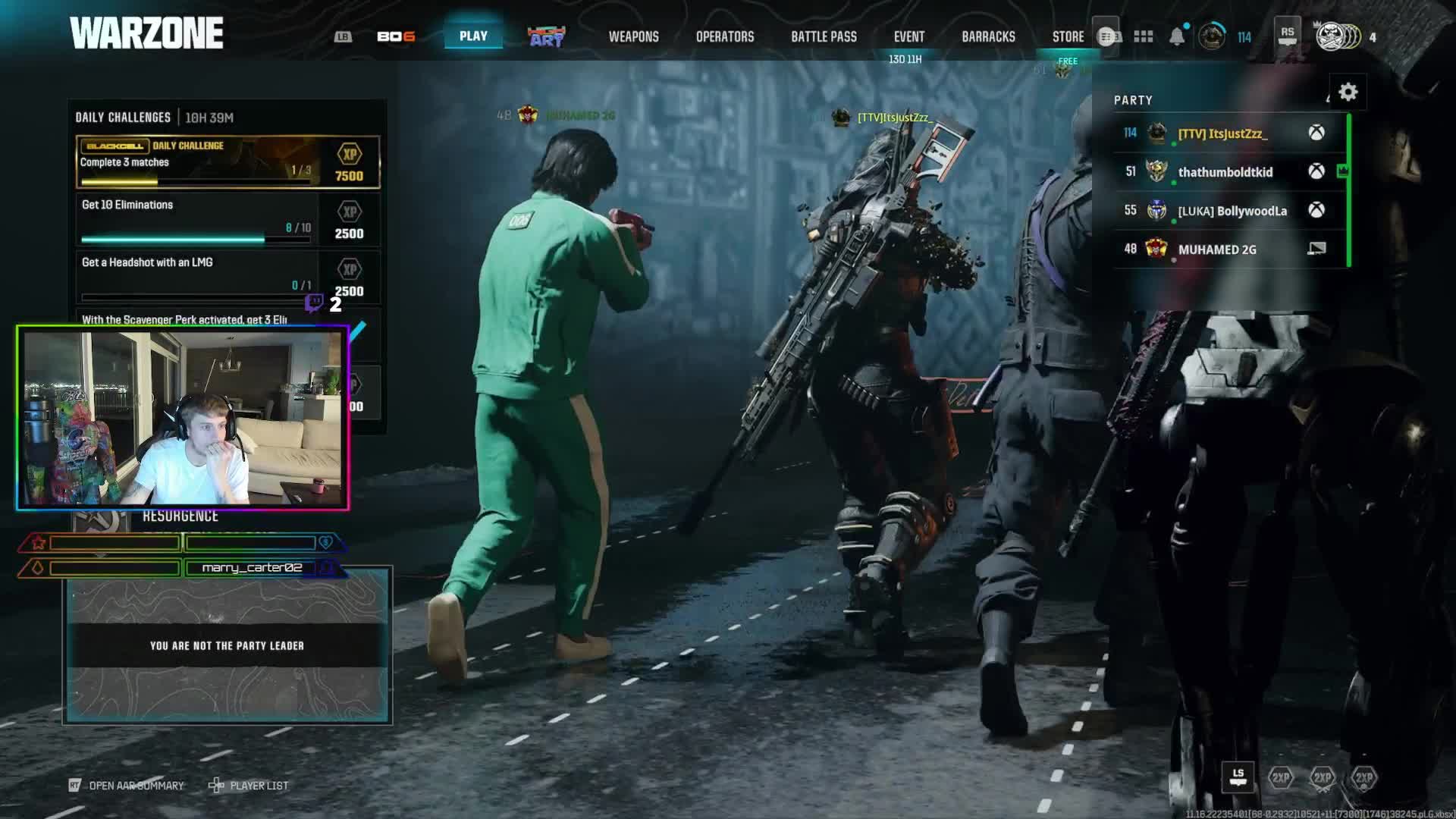Click the RT icon beside Open AAR Summary

click(74, 786)
